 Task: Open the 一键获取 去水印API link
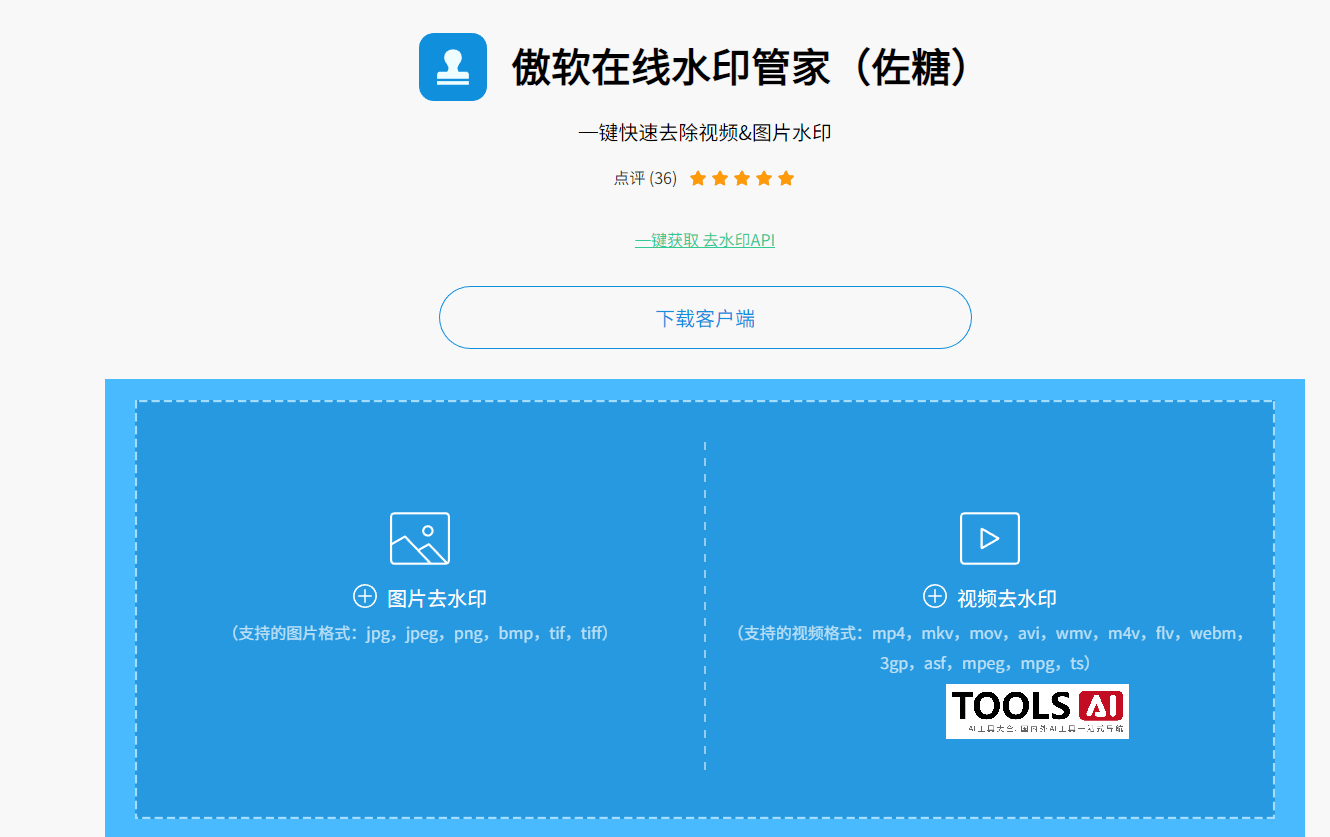pos(705,240)
